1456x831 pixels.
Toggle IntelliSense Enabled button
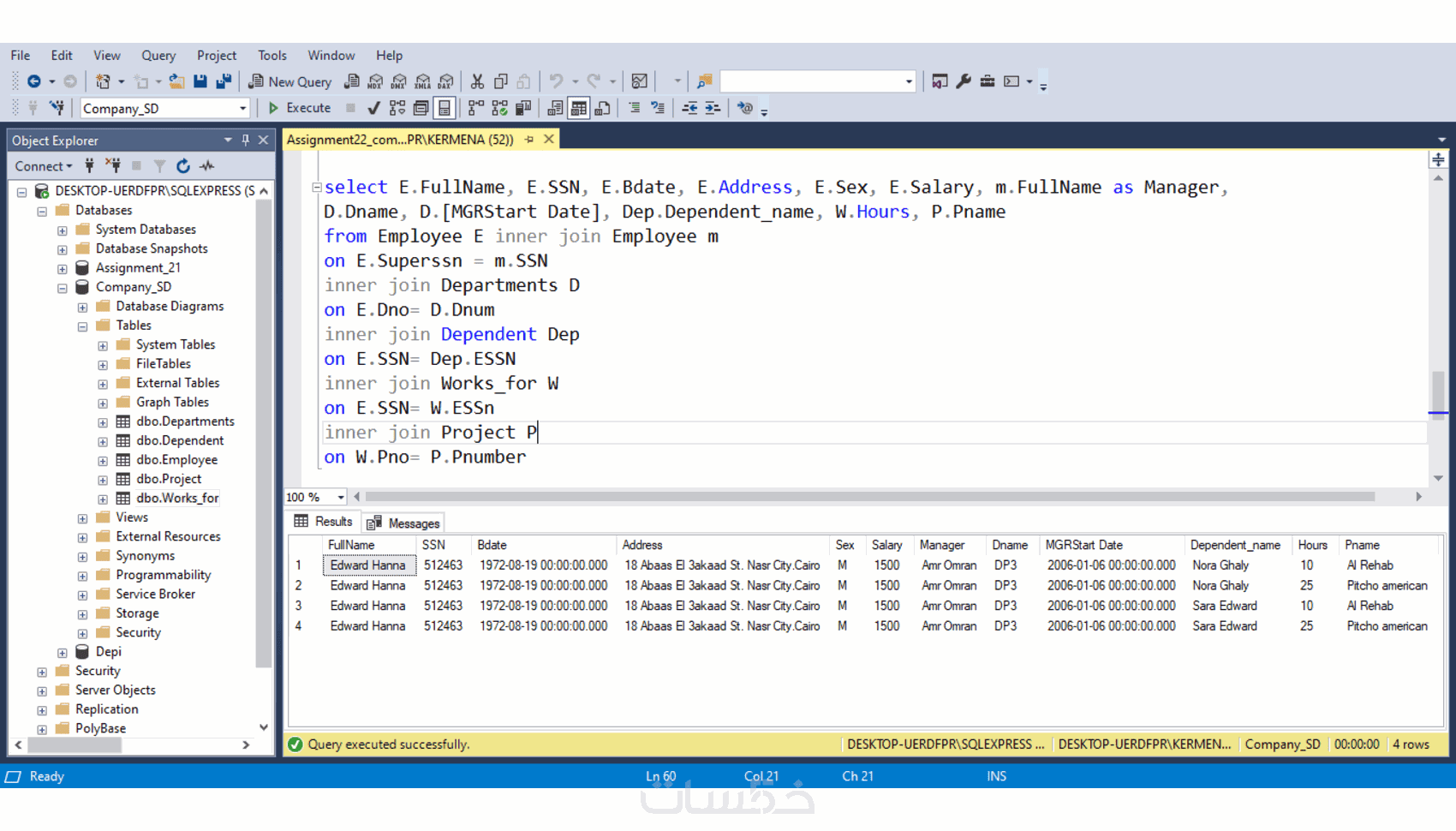click(x=445, y=108)
